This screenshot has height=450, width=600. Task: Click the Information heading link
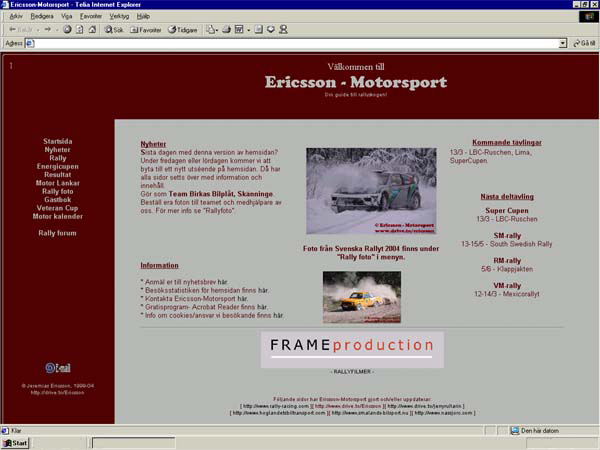[x=159, y=265]
